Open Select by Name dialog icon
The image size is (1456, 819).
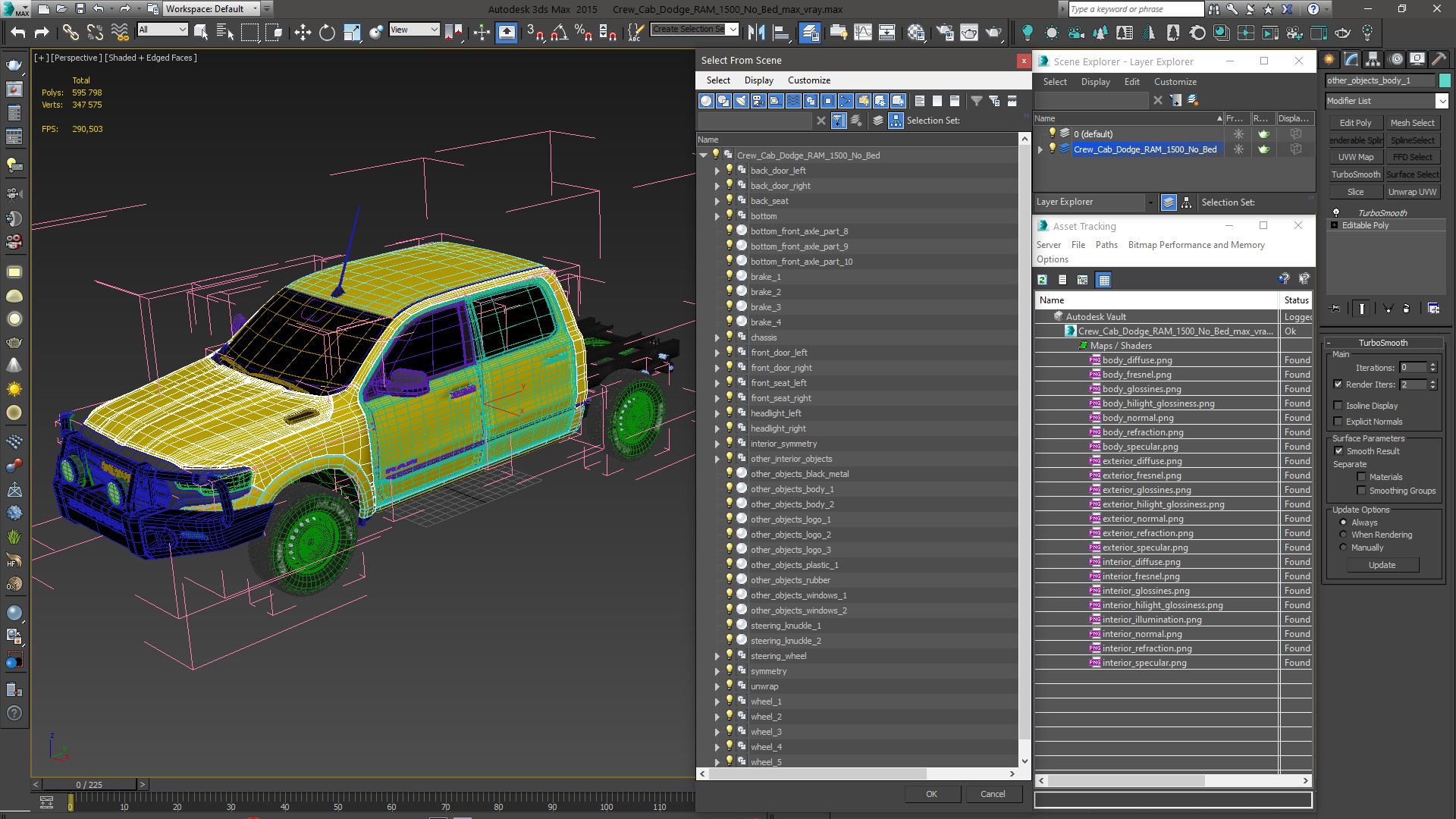point(225,32)
